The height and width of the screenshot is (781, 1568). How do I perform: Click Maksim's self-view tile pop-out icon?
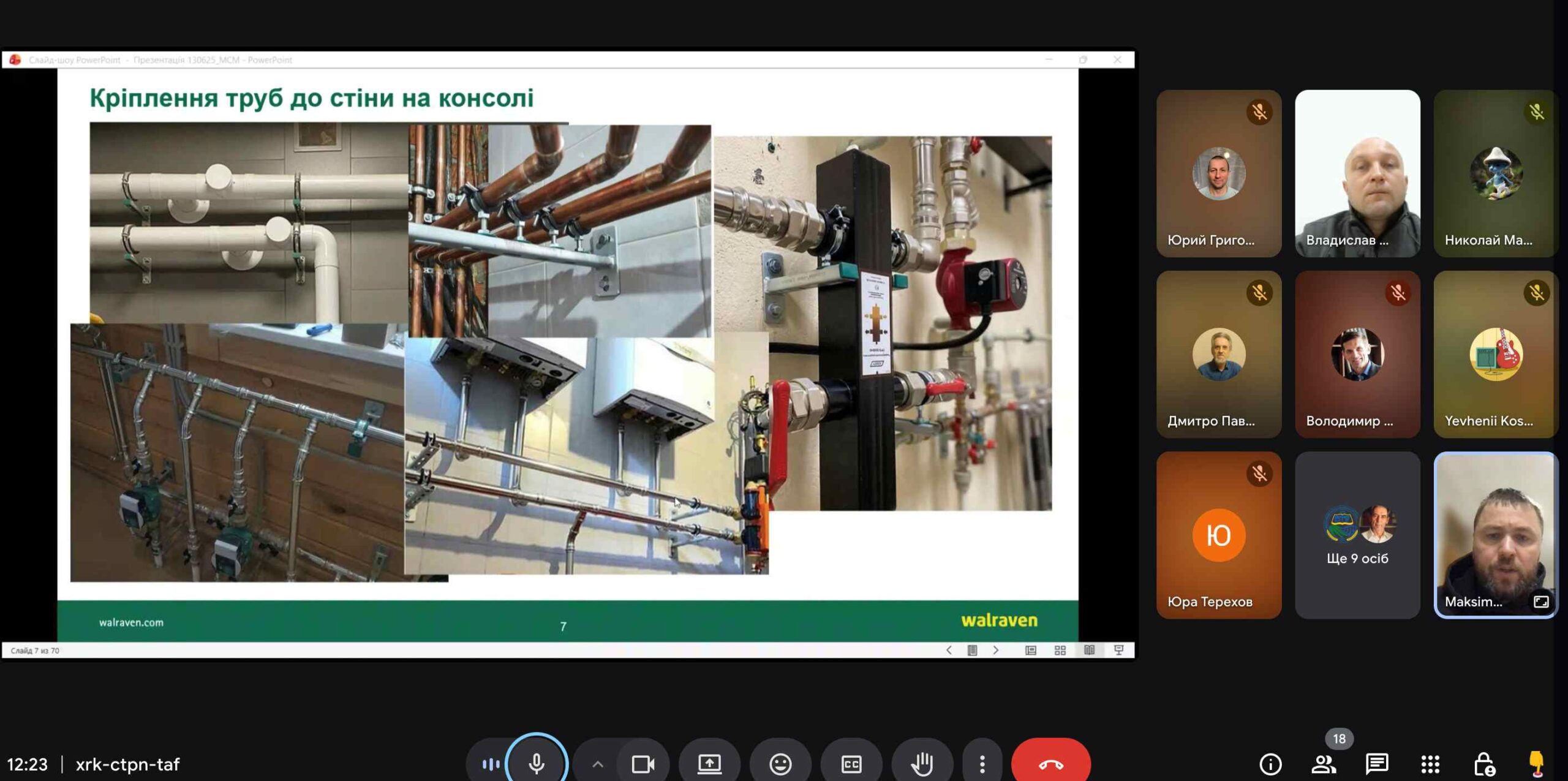[x=1540, y=602]
